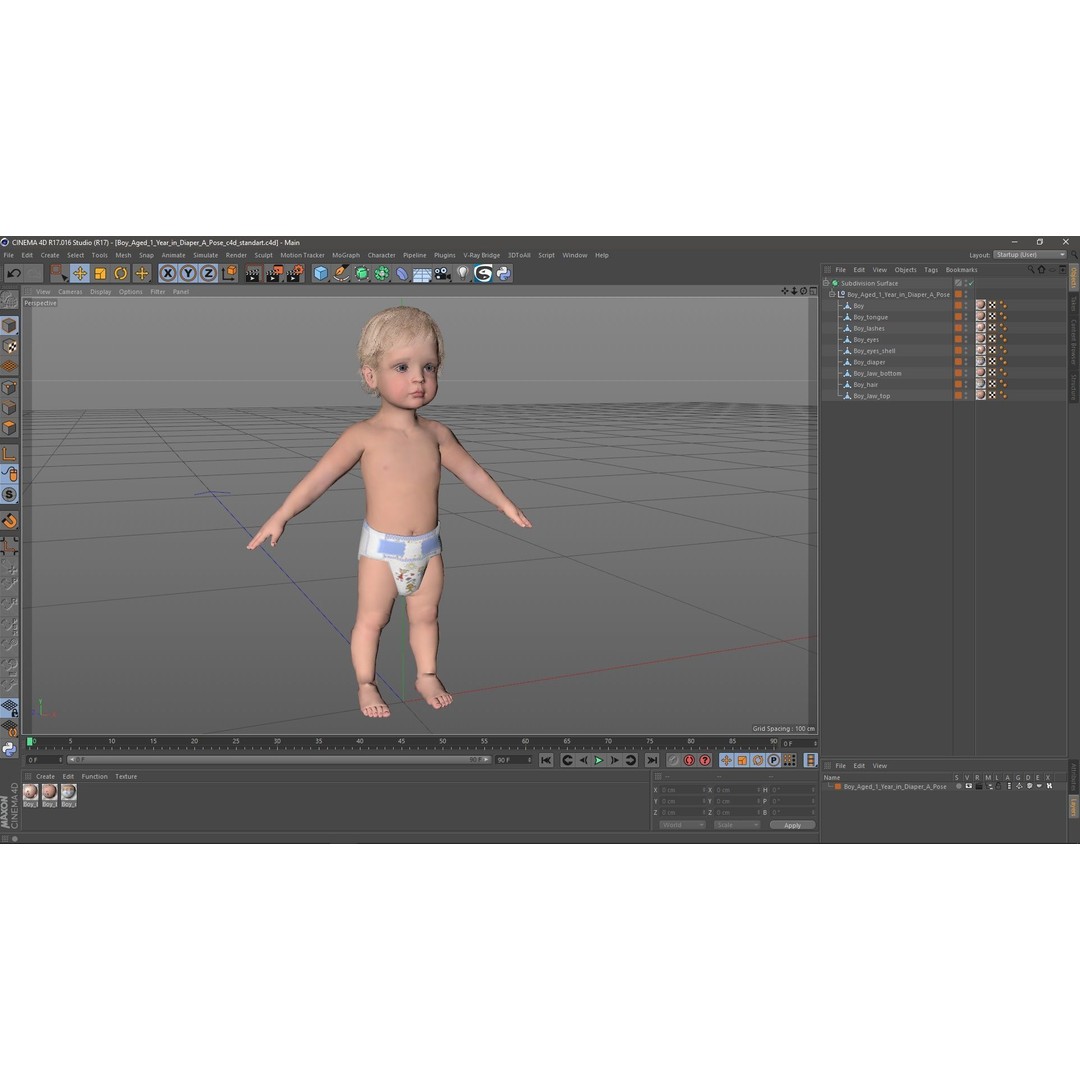This screenshot has width=1080, height=1080.
Task: Select the Live Selection tool
Action: pyautogui.click(x=59, y=273)
